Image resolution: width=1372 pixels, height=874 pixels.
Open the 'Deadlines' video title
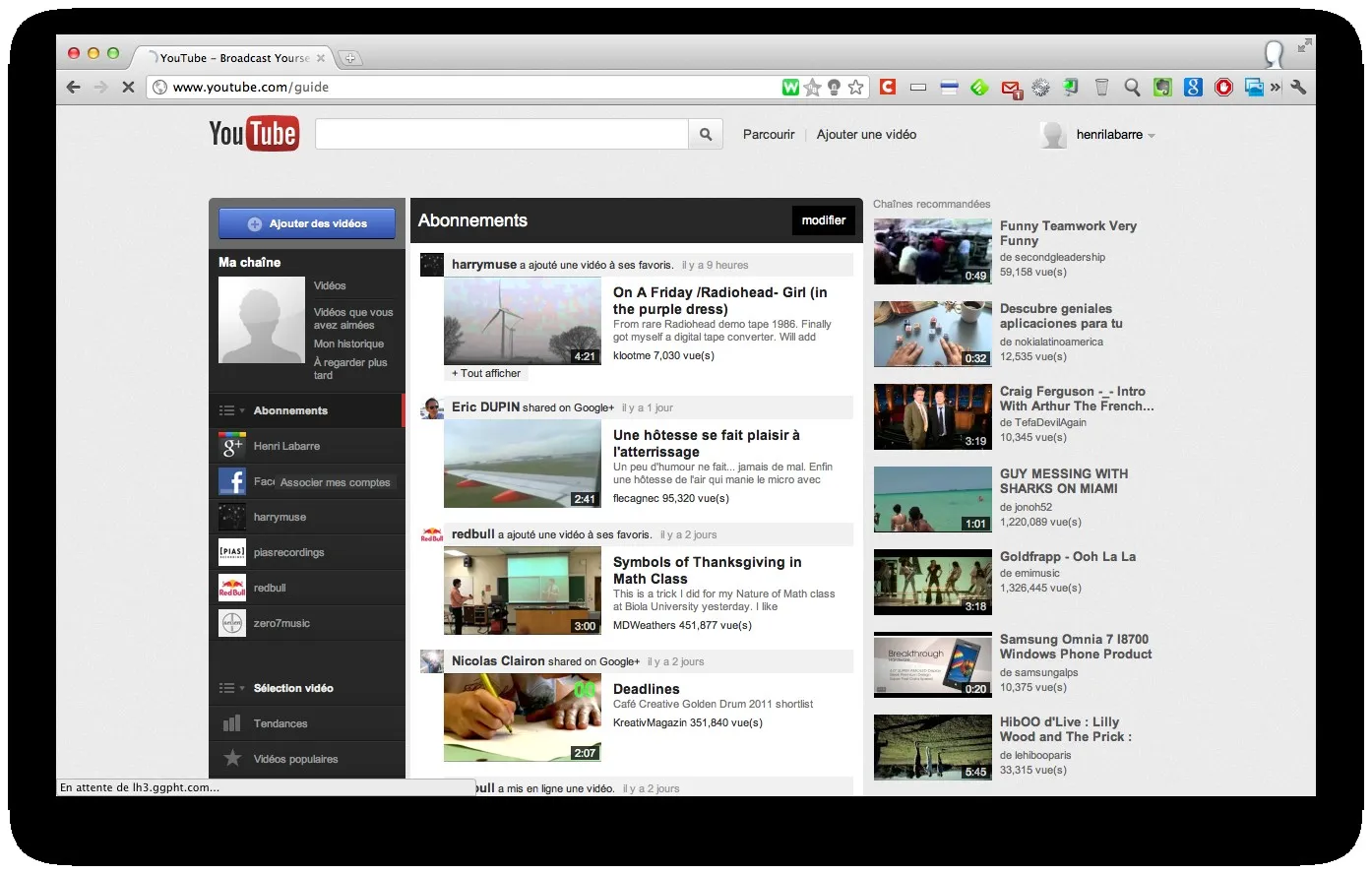[647, 689]
